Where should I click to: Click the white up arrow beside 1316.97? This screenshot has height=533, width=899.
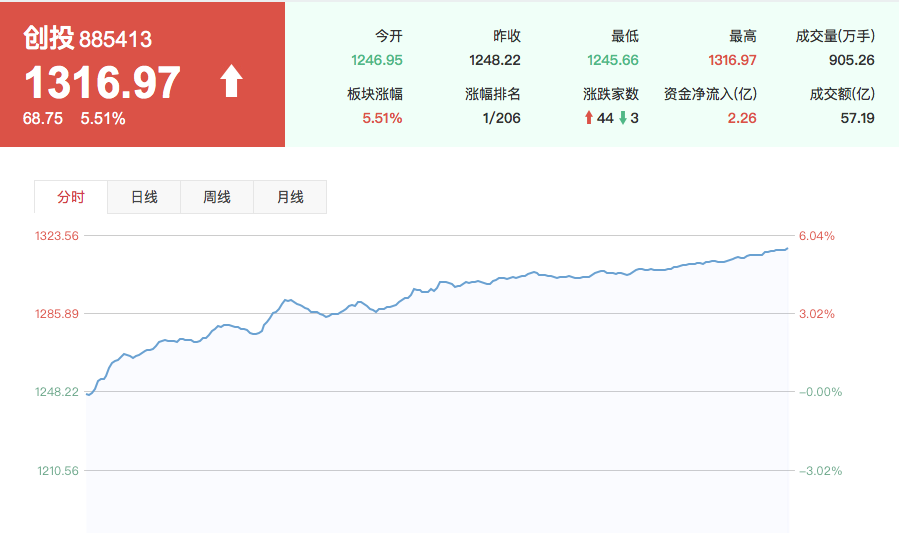232,81
